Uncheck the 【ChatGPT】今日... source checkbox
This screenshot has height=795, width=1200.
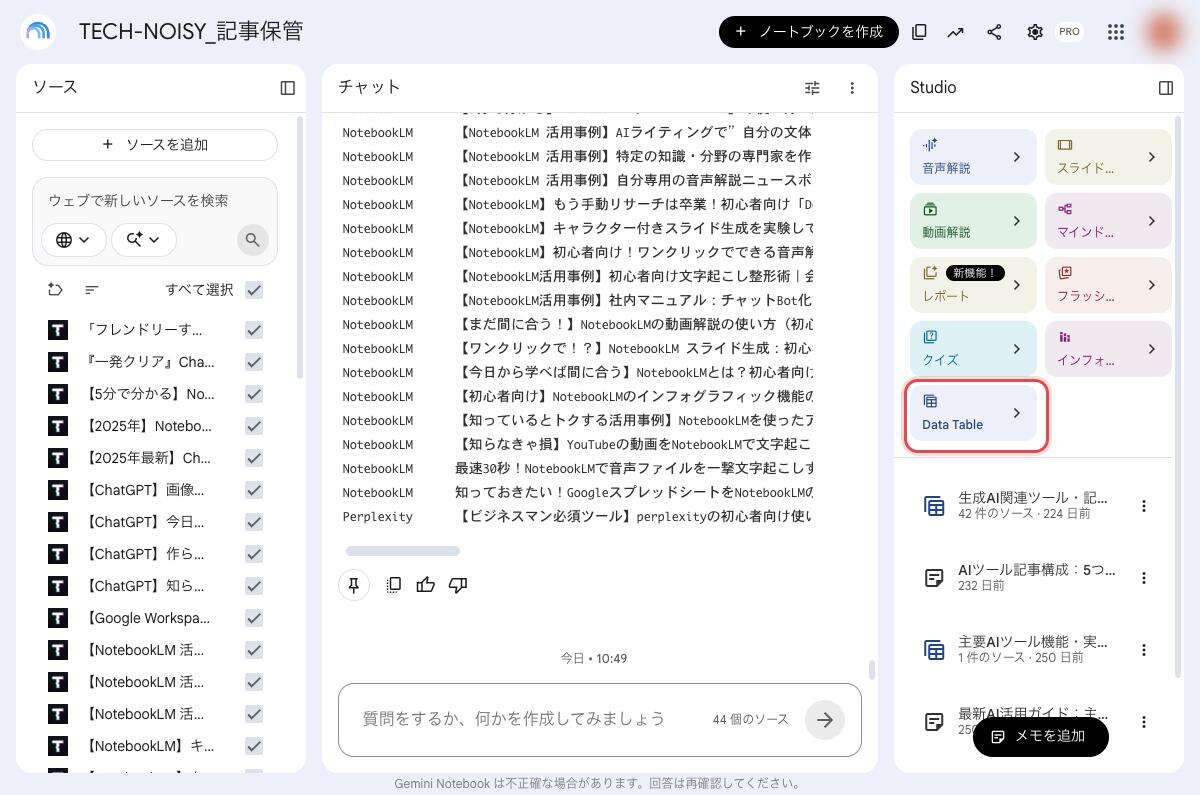click(x=254, y=522)
